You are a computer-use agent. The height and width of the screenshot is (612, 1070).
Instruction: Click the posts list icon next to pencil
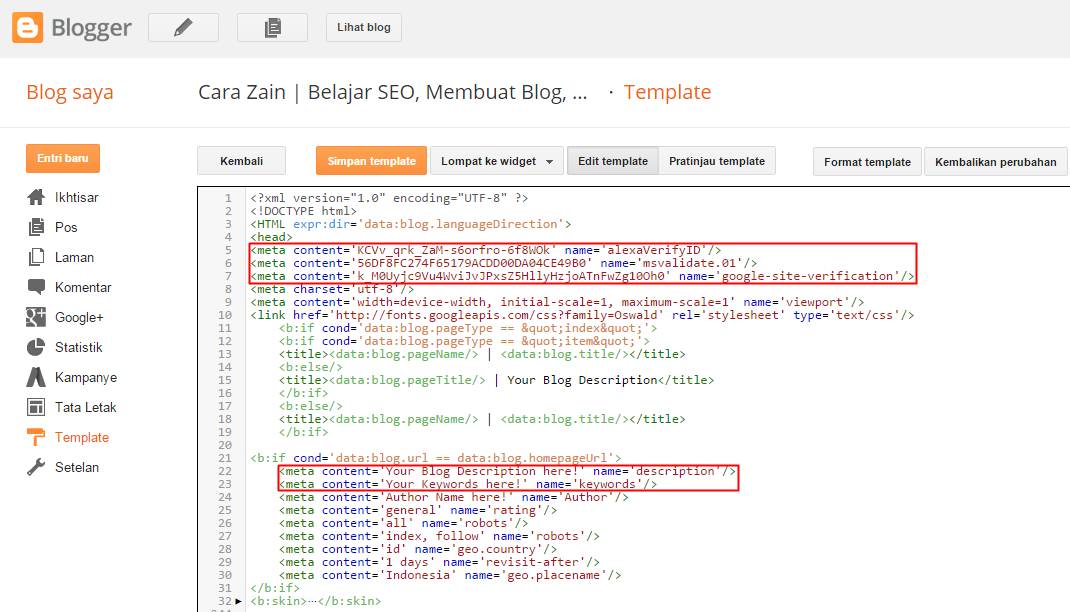(271, 27)
